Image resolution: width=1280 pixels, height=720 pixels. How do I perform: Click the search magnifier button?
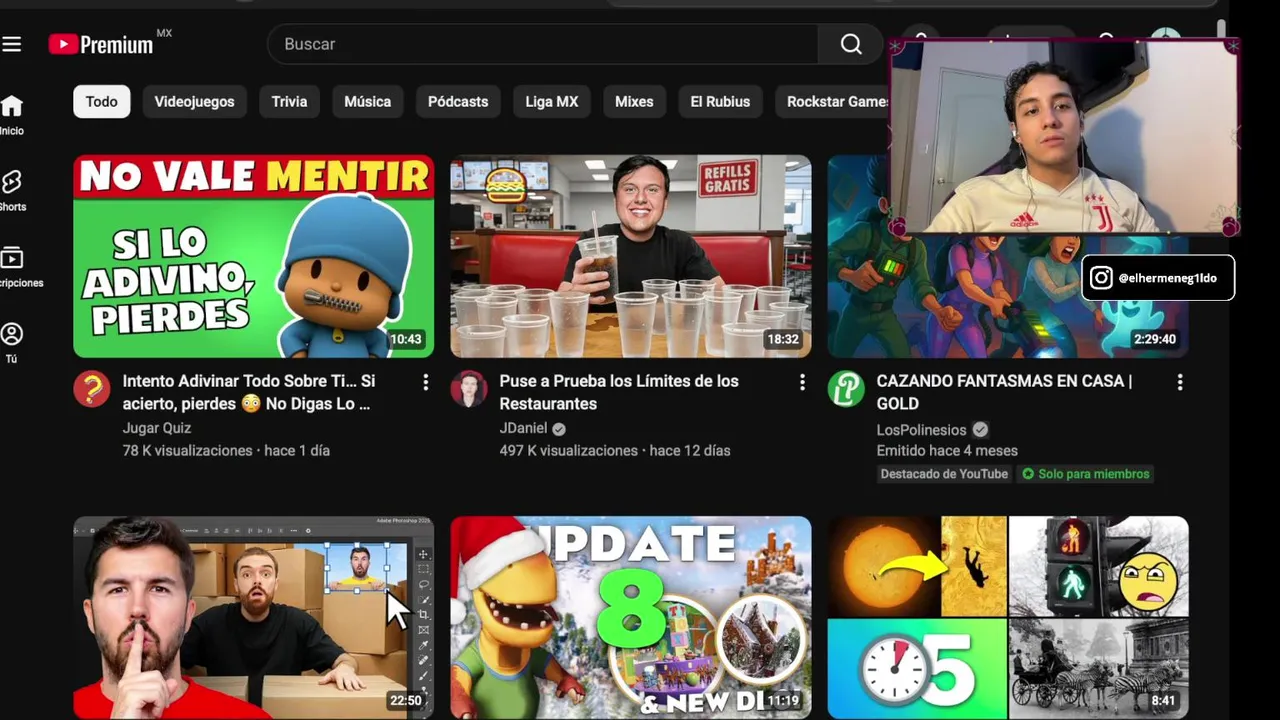(851, 44)
